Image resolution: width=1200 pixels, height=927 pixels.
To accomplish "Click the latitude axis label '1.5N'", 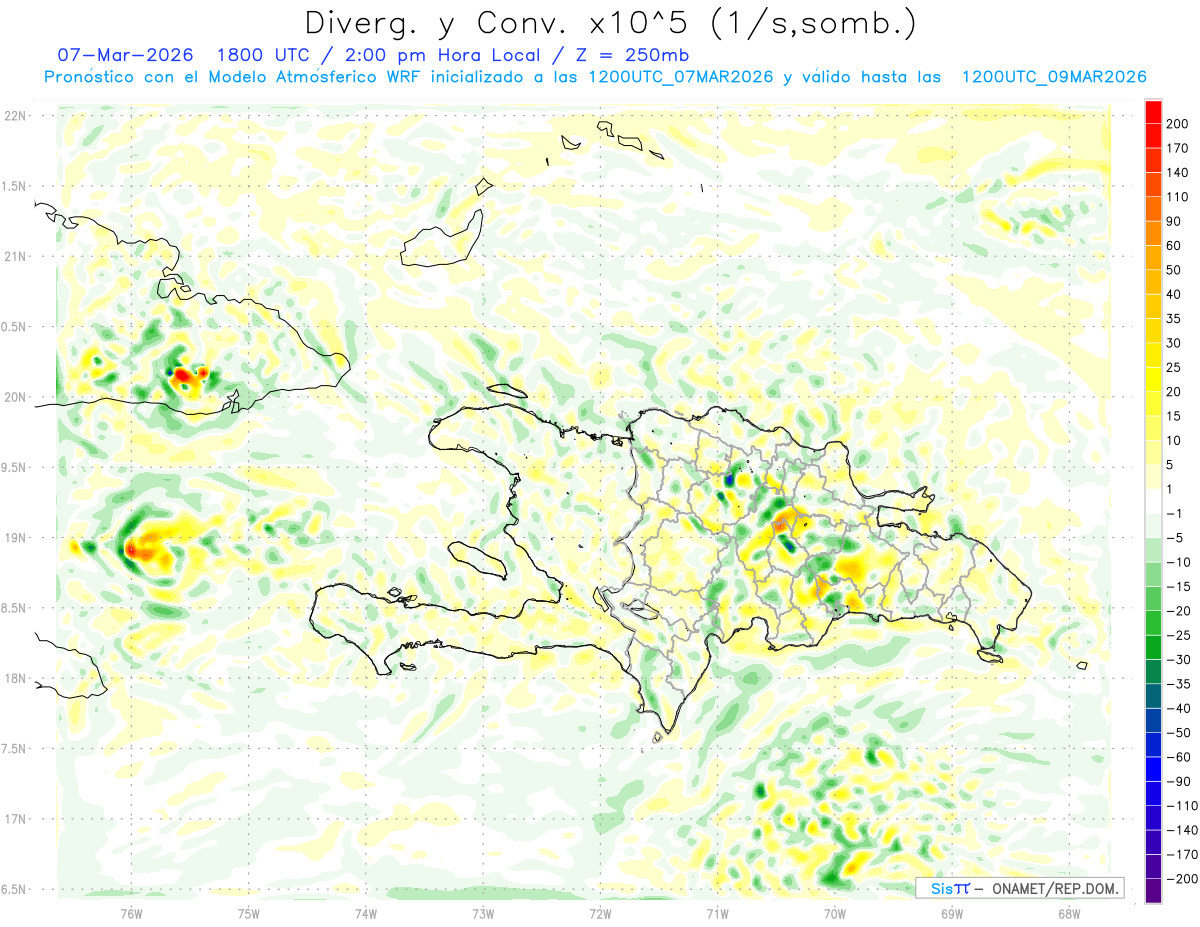I will click(x=15, y=186).
